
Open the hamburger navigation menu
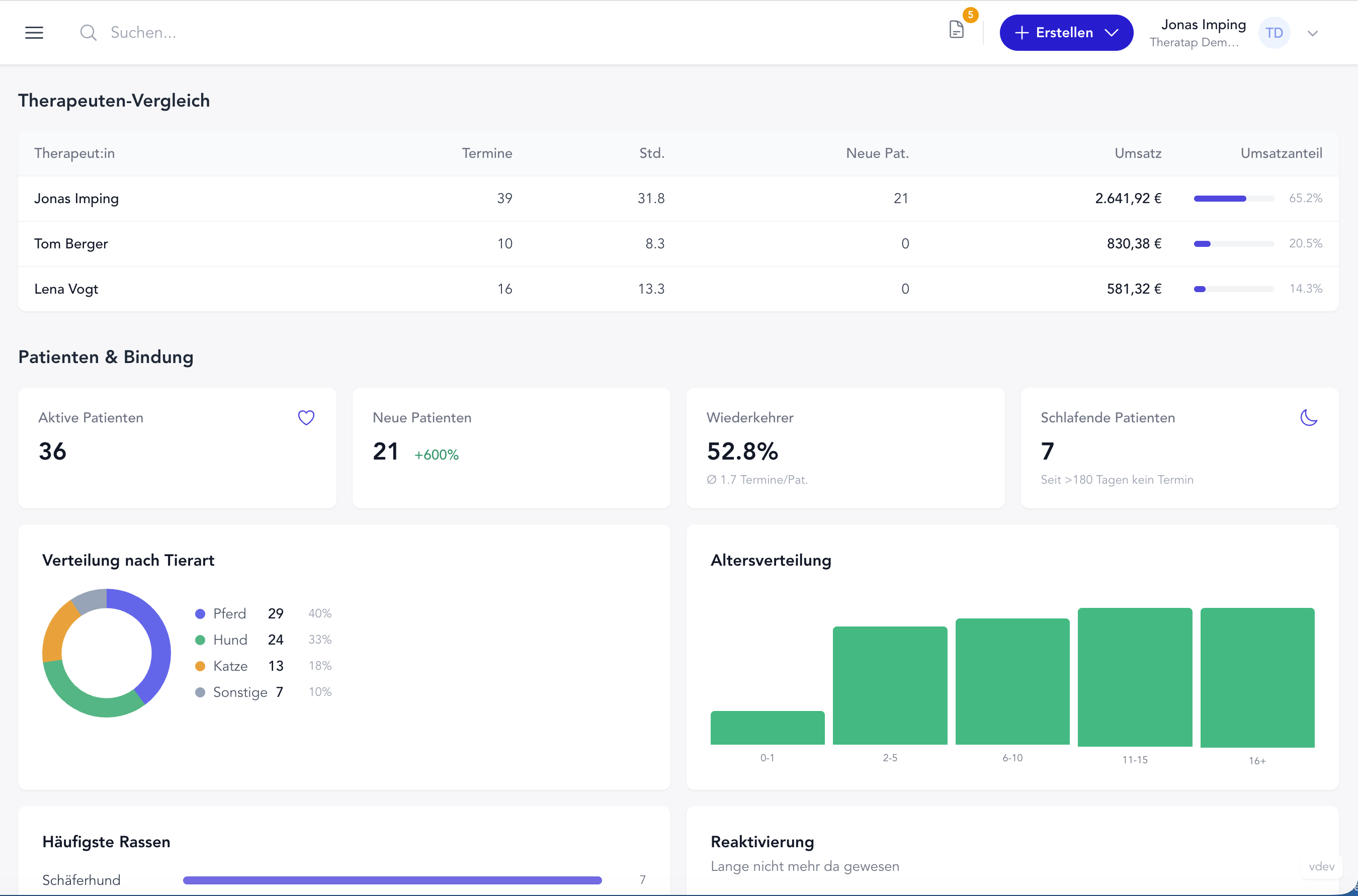[x=34, y=33]
